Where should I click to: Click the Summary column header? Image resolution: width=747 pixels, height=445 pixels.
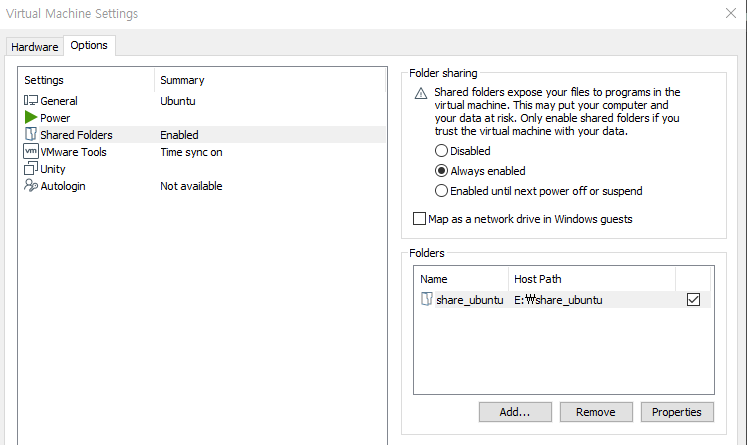pyautogui.click(x=270, y=80)
